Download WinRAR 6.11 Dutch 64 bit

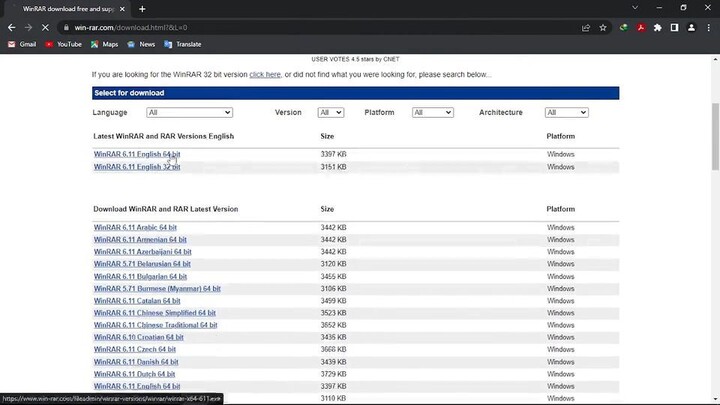[134, 374]
